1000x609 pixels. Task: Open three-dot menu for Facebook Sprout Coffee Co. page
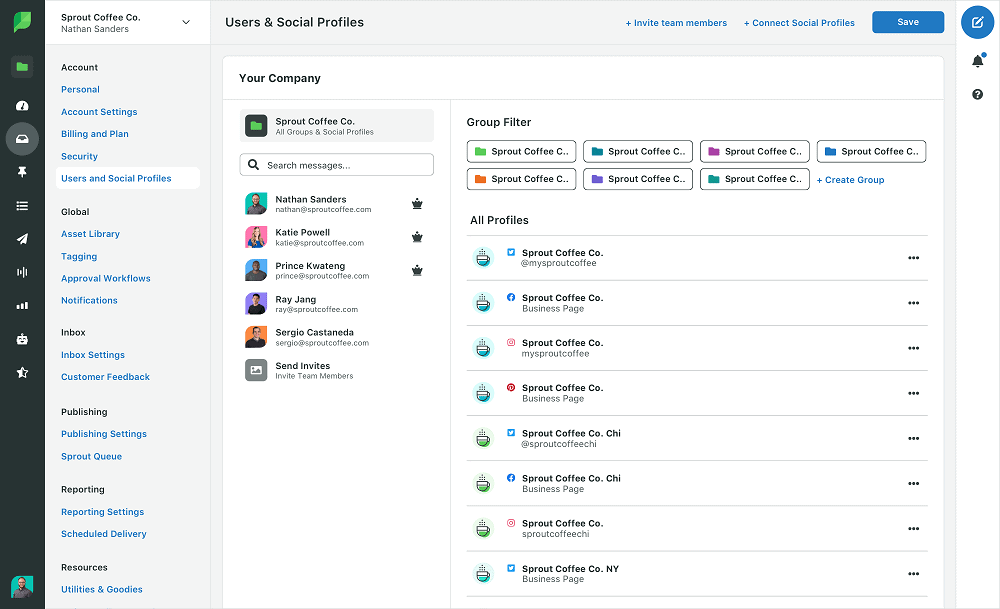[913, 303]
